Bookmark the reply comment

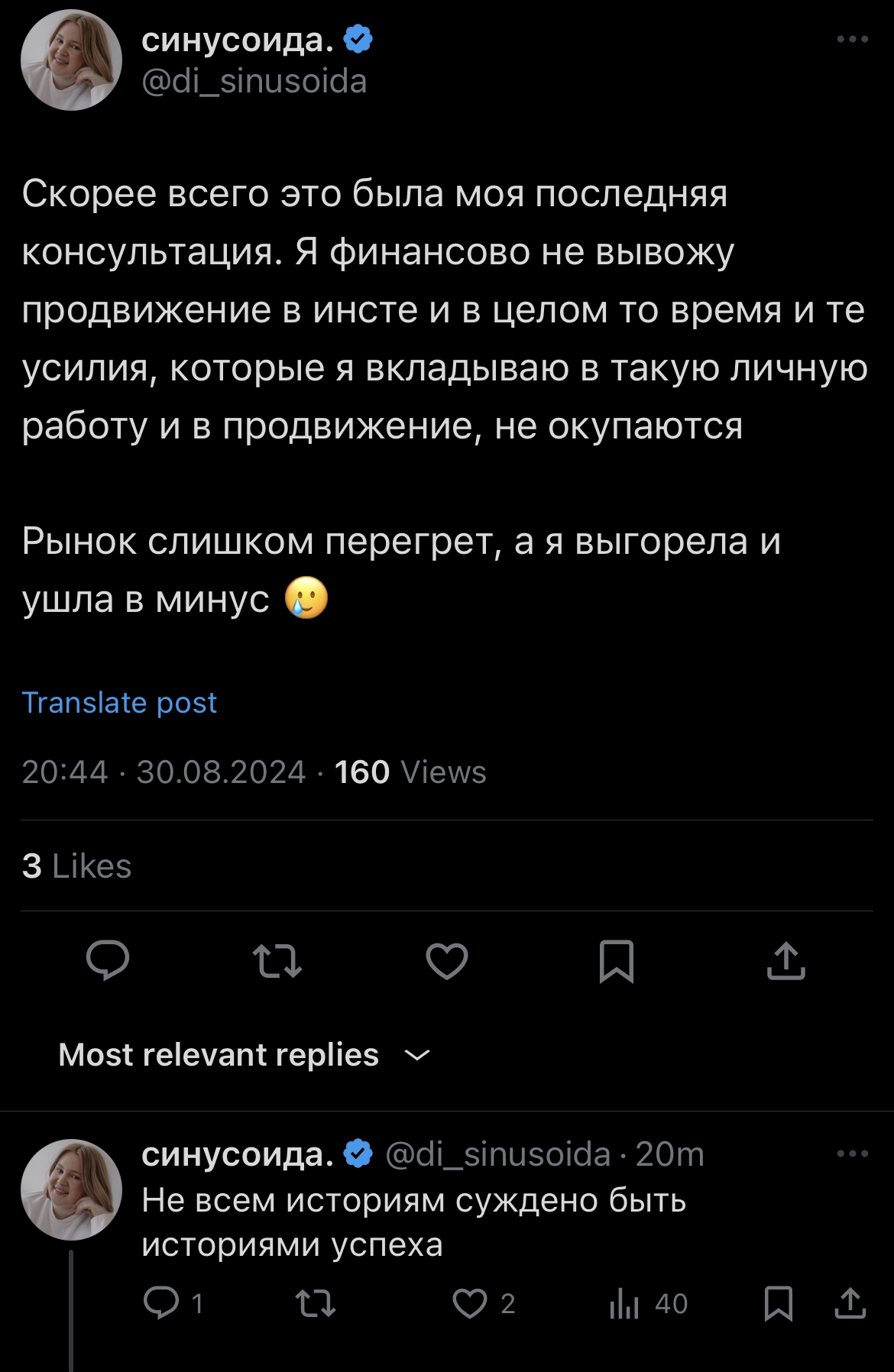point(779,1303)
